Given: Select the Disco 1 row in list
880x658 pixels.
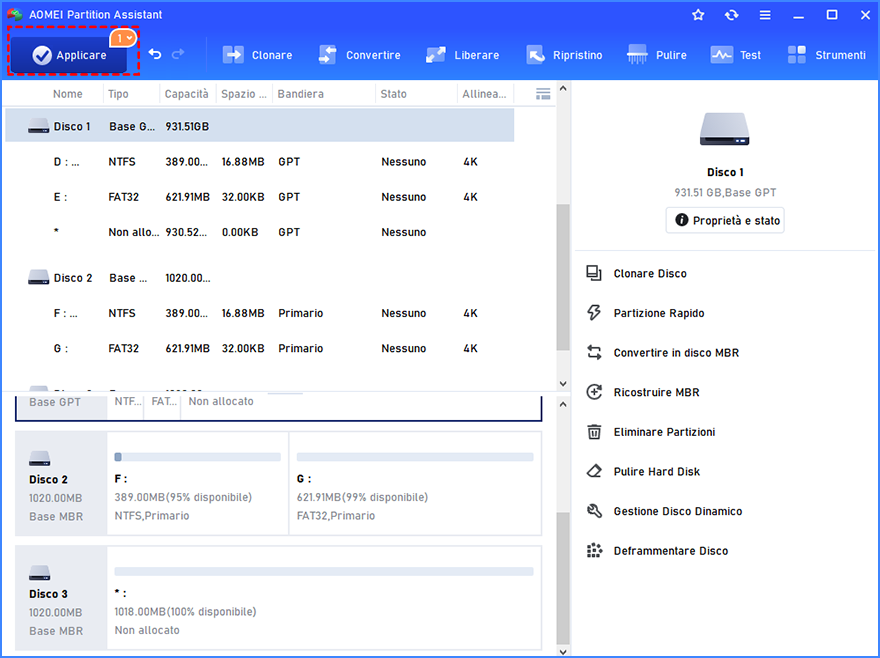Looking at the screenshot, I should click(x=259, y=126).
